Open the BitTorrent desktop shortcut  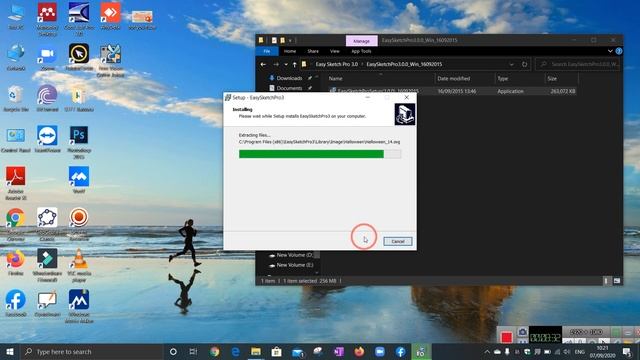point(47,99)
